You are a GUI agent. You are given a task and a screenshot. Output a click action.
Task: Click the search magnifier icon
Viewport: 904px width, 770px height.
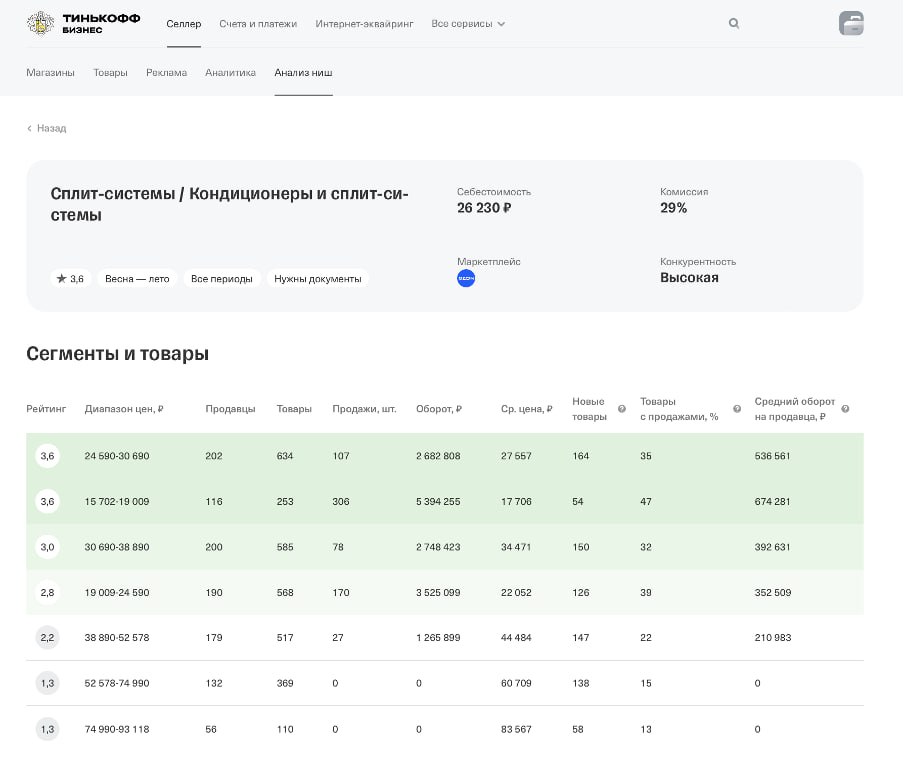(734, 23)
